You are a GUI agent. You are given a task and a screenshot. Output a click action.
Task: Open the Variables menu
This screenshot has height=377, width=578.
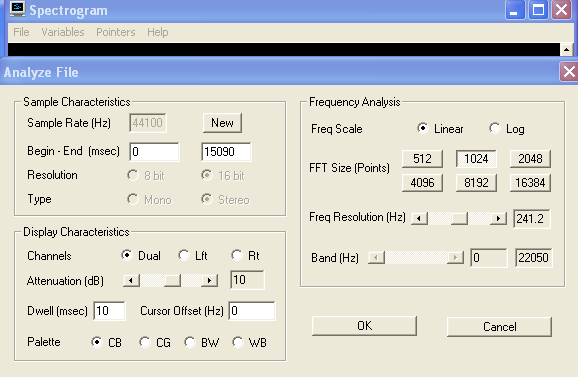[x=63, y=32]
